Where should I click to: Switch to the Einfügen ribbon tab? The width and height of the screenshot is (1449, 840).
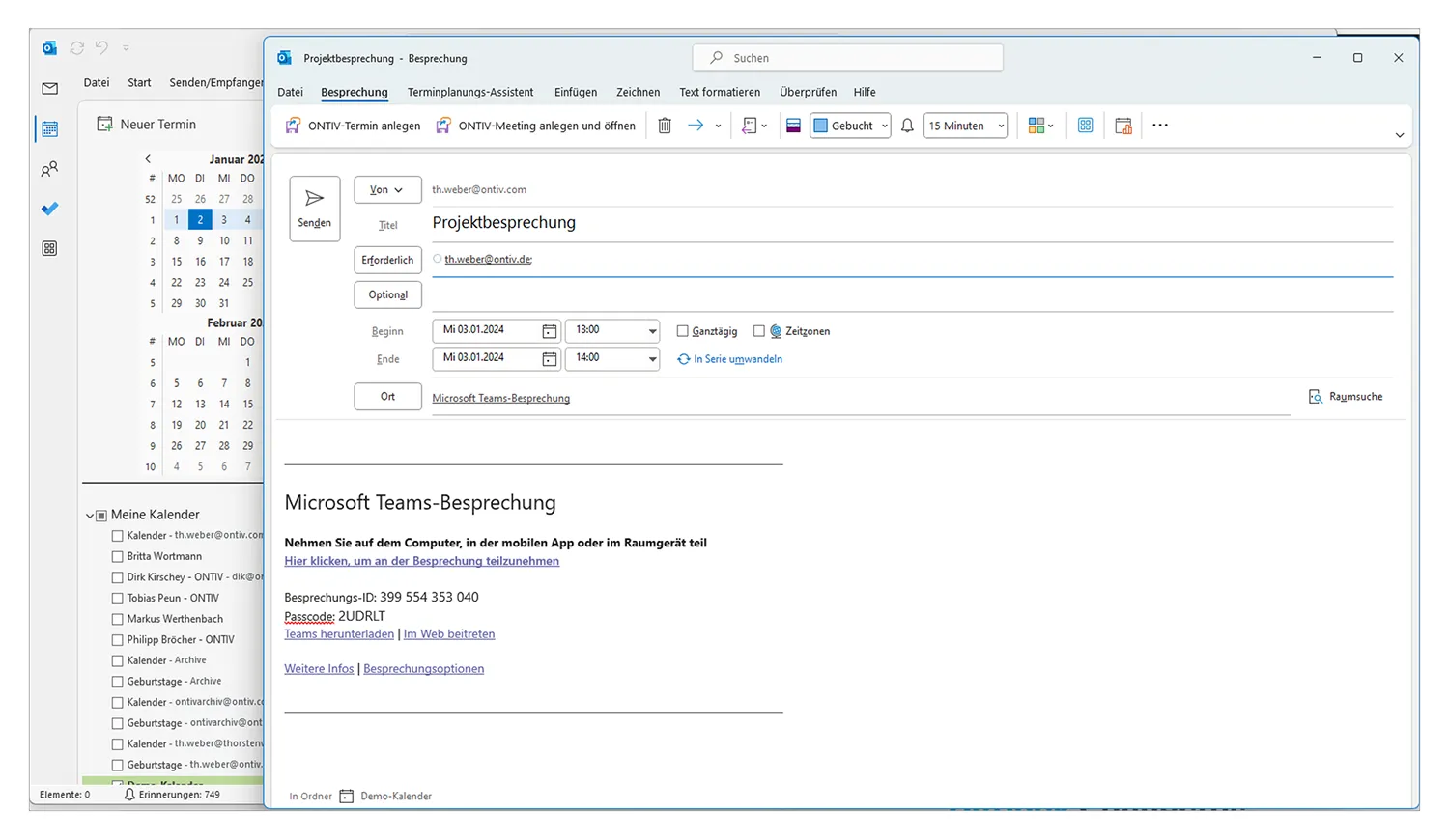[575, 93]
